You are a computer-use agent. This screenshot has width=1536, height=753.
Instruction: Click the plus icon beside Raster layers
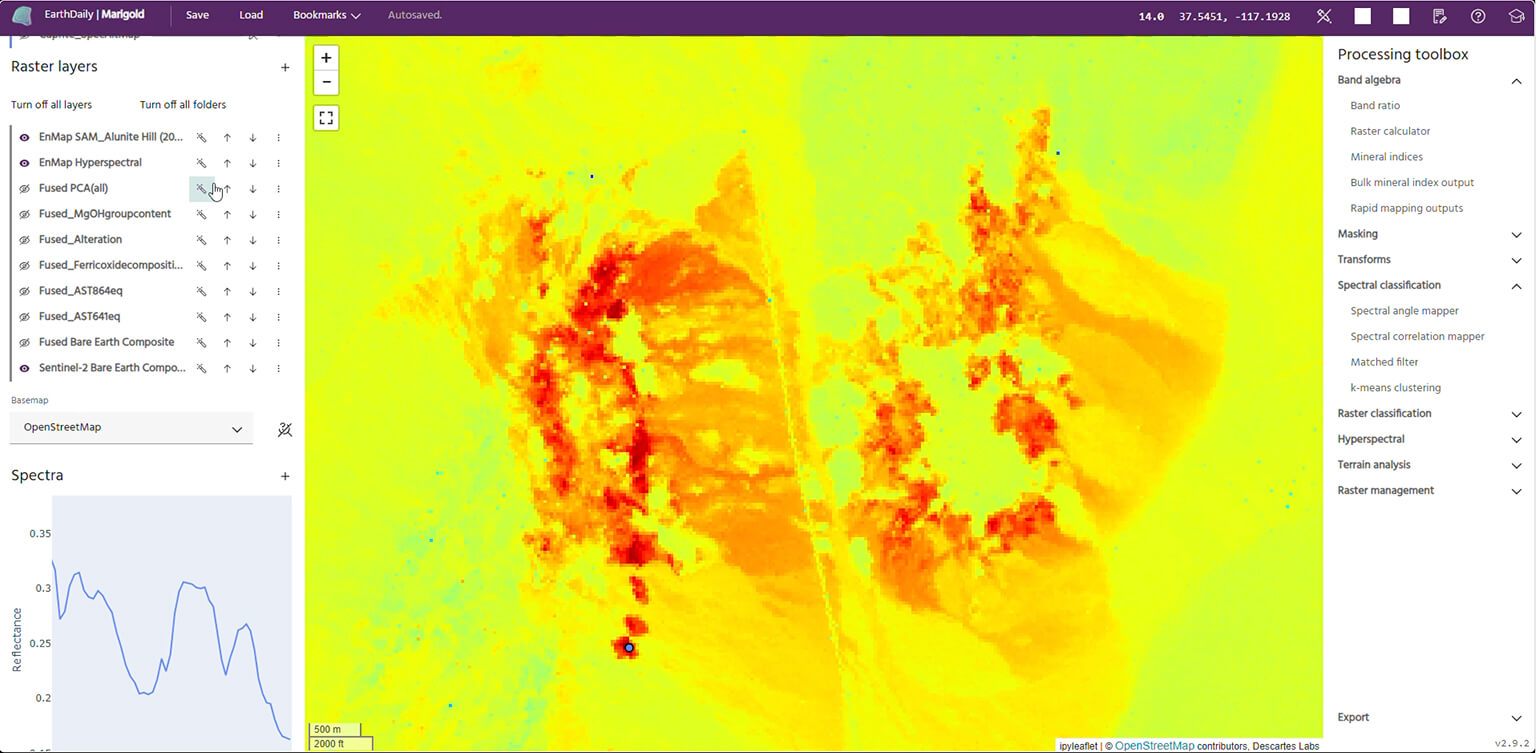click(x=285, y=67)
